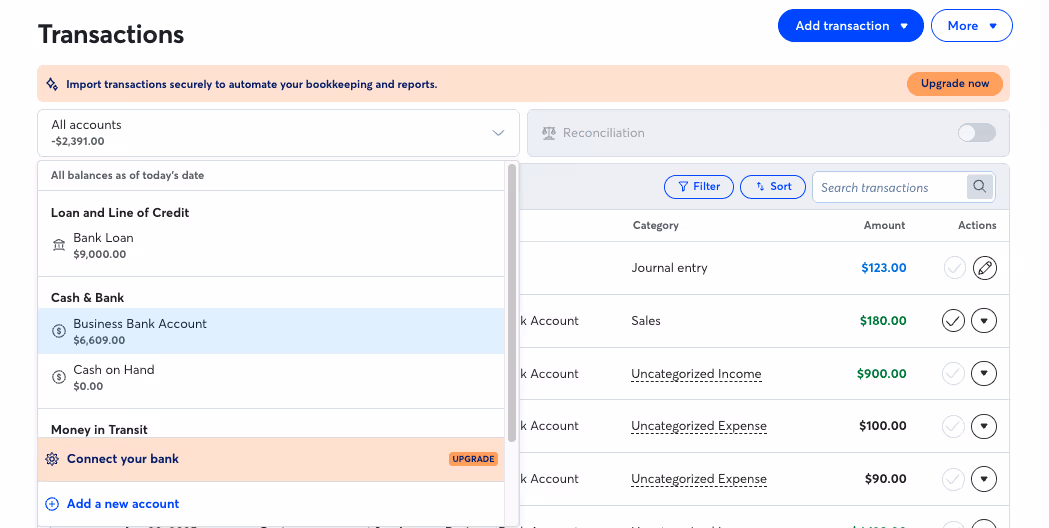
Task: Open the More dropdown menu
Action: tap(971, 25)
